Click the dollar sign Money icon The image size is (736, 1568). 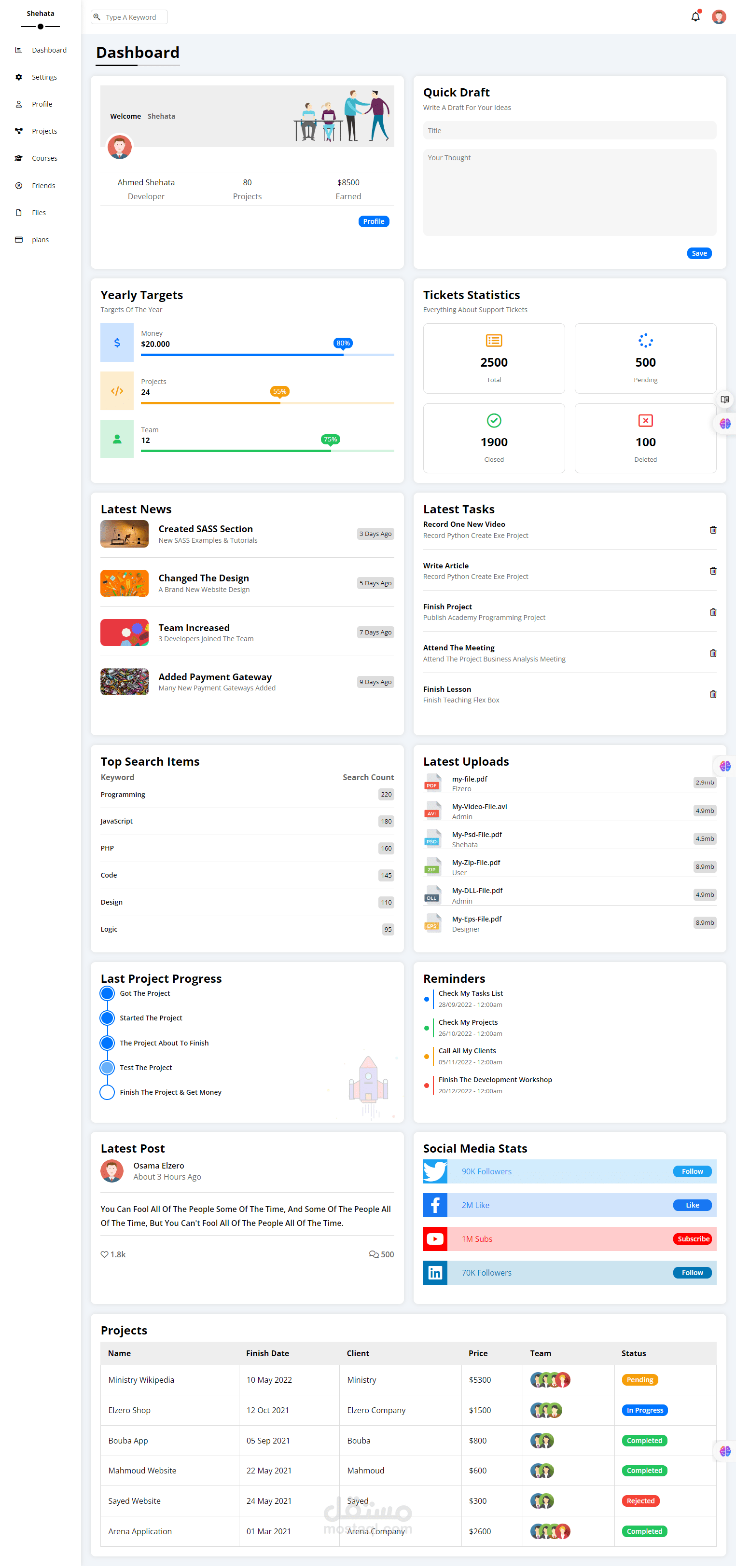point(117,343)
